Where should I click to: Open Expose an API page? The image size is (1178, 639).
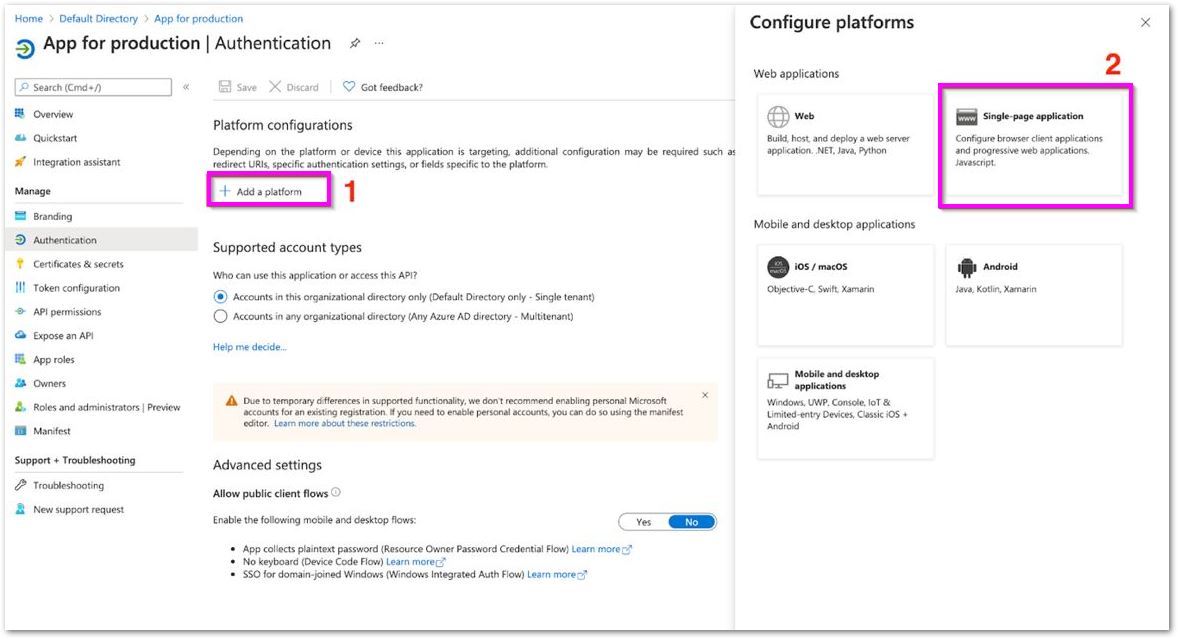click(x=63, y=336)
